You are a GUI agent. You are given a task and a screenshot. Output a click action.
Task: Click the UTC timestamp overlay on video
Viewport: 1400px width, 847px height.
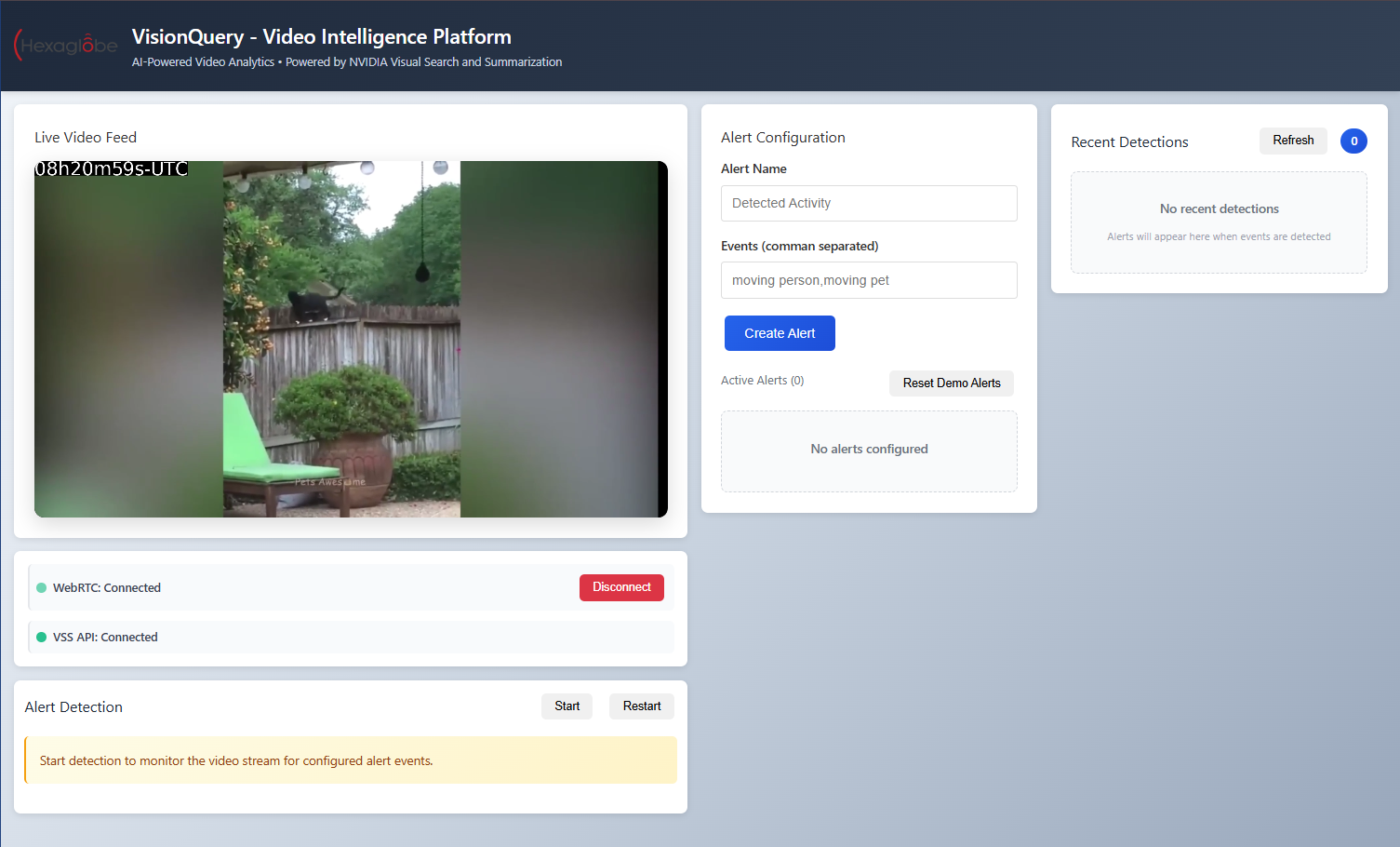click(x=112, y=169)
